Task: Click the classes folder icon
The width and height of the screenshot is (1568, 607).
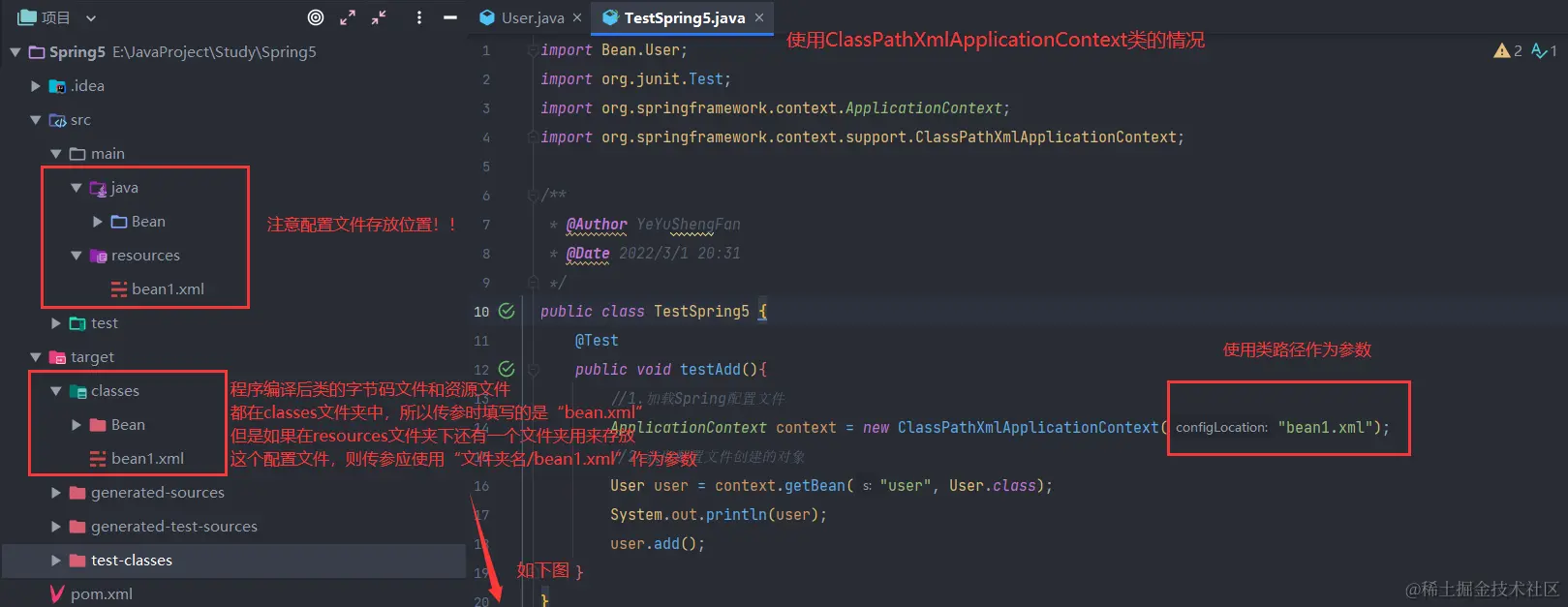Action: [x=78, y=391]
